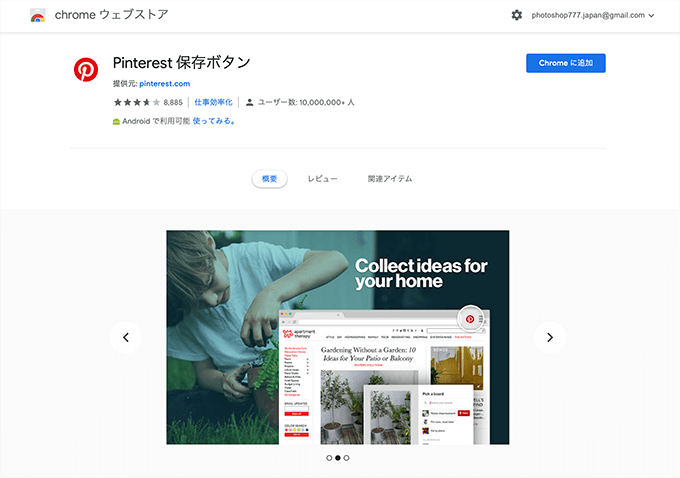Switch to the レビュー tab
The width and height of the screenshot is (680, 478).
click(x=322, y=179)
